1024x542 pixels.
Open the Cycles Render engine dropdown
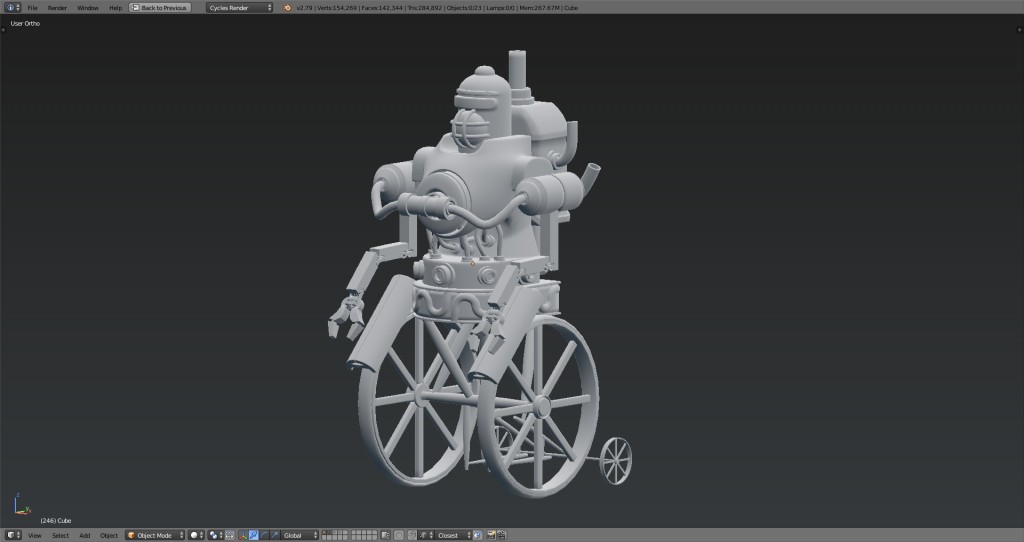(x=239, y=7)
